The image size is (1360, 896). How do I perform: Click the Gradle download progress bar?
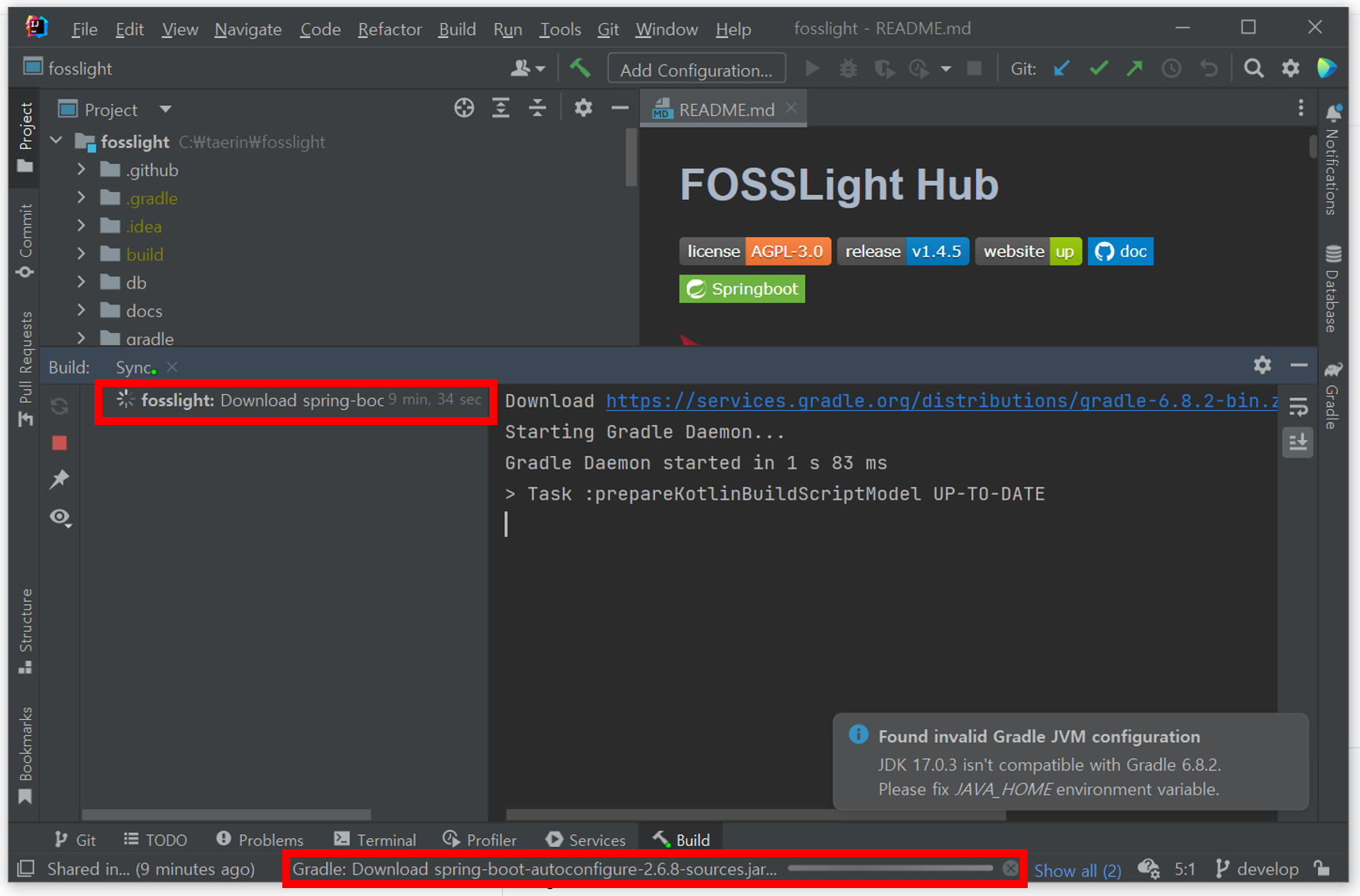click(x=891, y=868)
